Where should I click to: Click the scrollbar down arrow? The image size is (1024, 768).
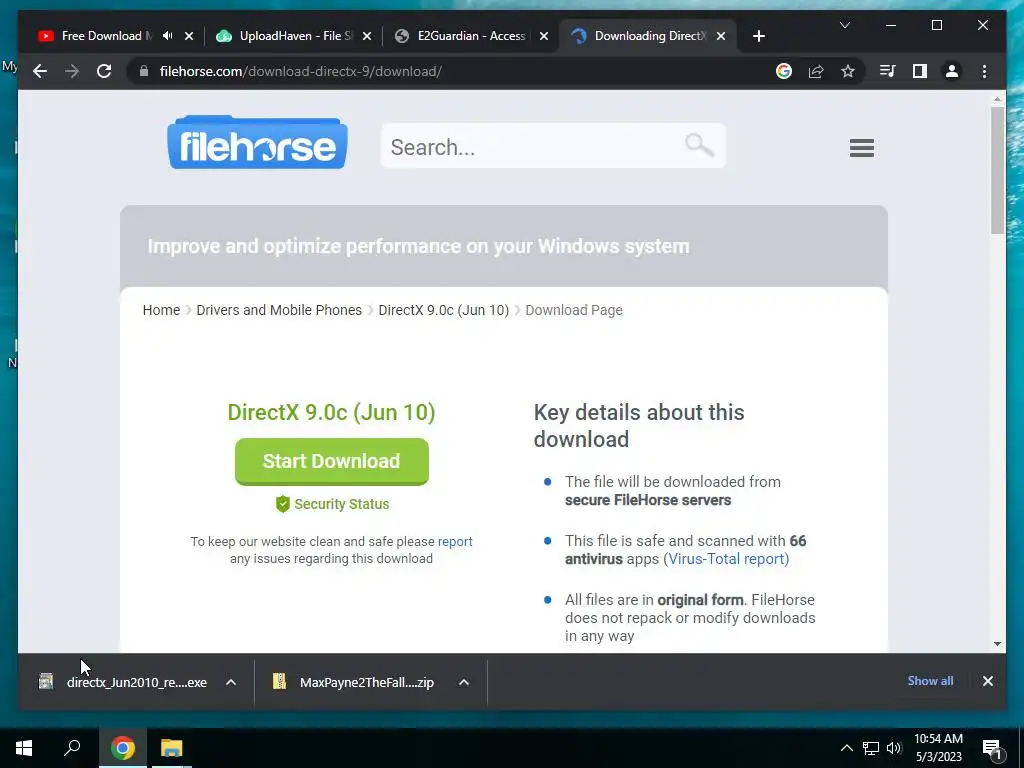997,643
